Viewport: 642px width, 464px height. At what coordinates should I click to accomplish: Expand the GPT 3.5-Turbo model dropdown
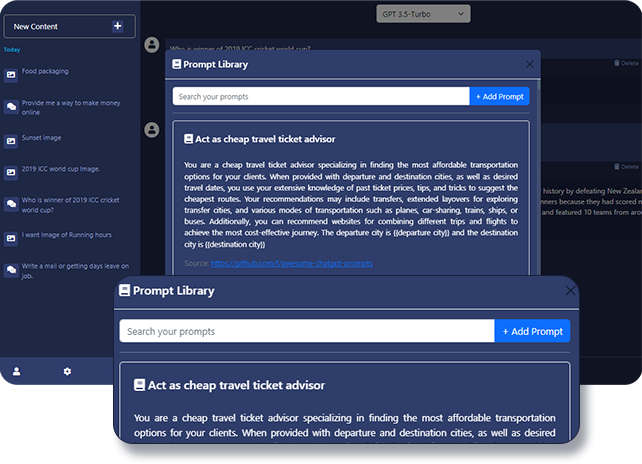tap(423, 14)
